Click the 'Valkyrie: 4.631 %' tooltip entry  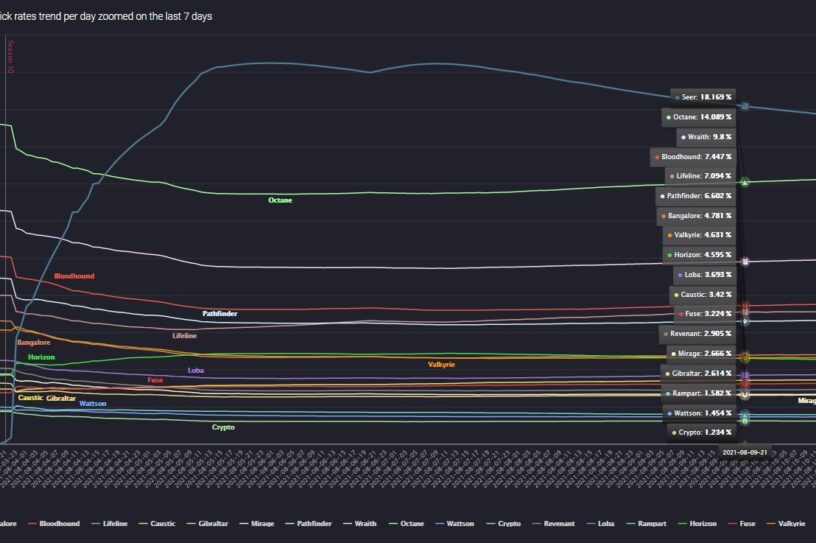(699, 235)
